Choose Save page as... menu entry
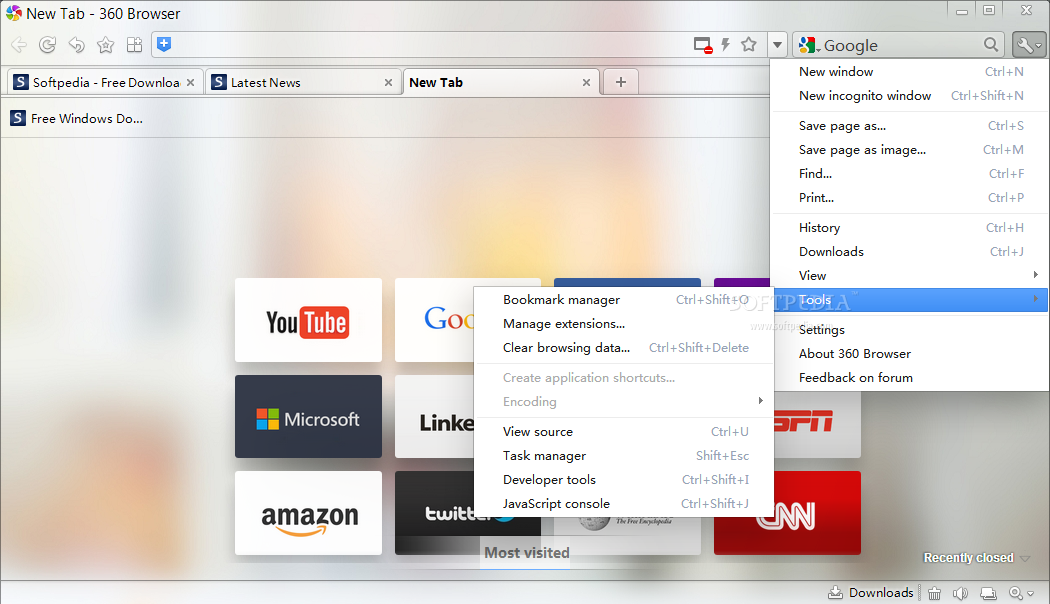 tap(911, 126)
